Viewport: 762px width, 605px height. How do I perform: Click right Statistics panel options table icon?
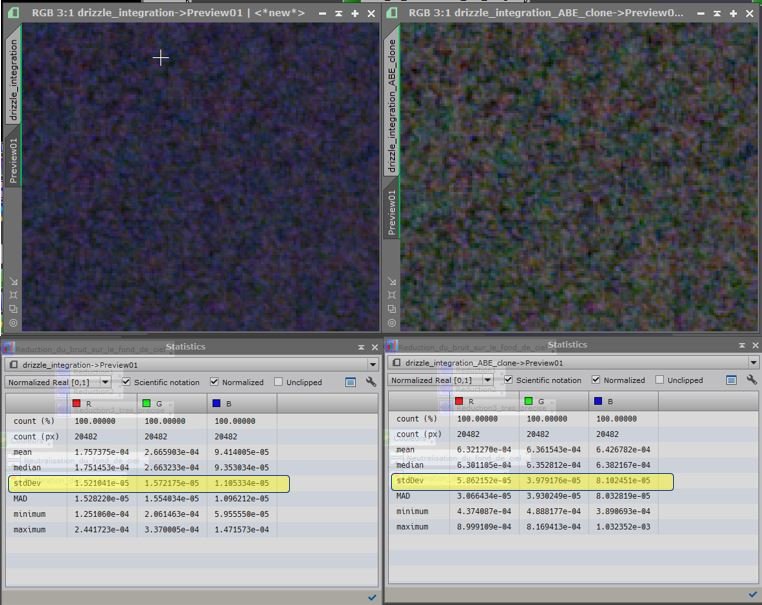pos(731,380)
